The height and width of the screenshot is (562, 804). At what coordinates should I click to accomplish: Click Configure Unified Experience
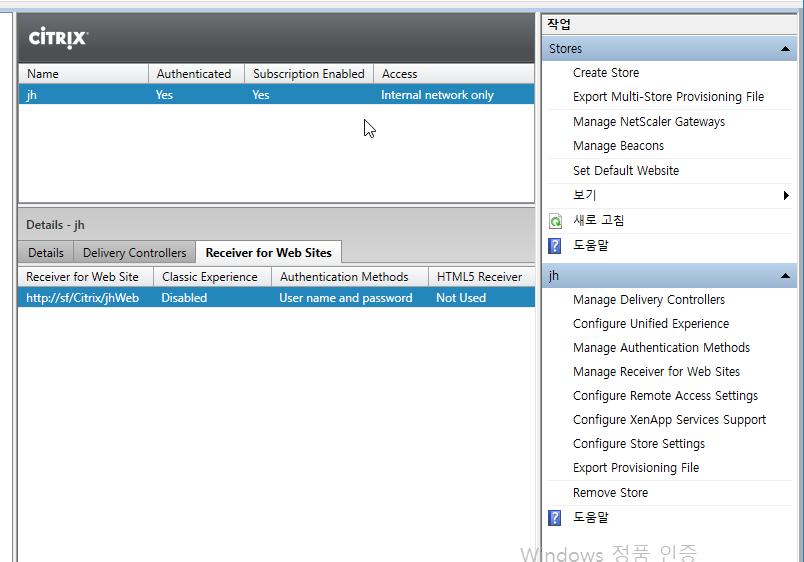(x=651, y=324)
